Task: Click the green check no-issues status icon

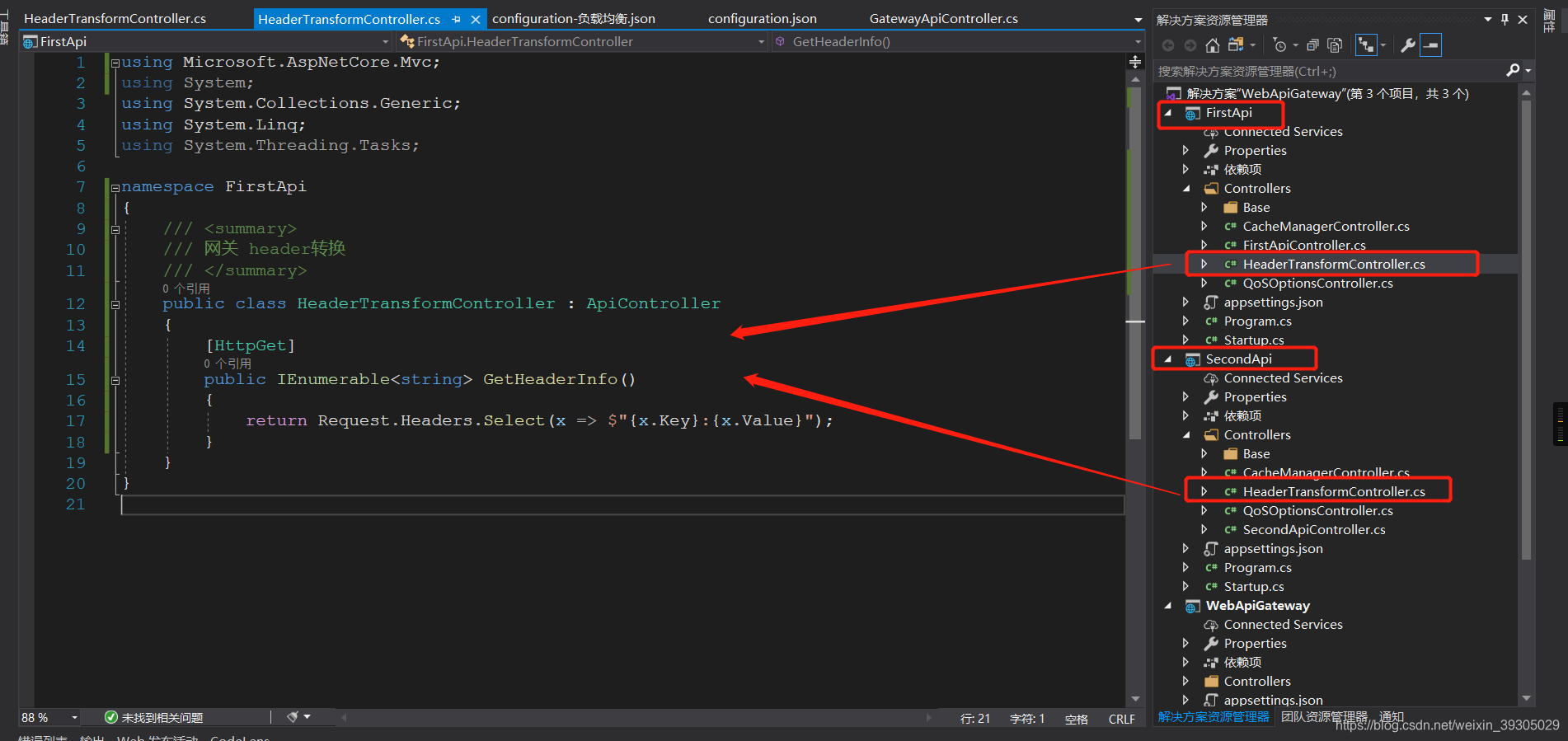Action: tap(111, 717)
